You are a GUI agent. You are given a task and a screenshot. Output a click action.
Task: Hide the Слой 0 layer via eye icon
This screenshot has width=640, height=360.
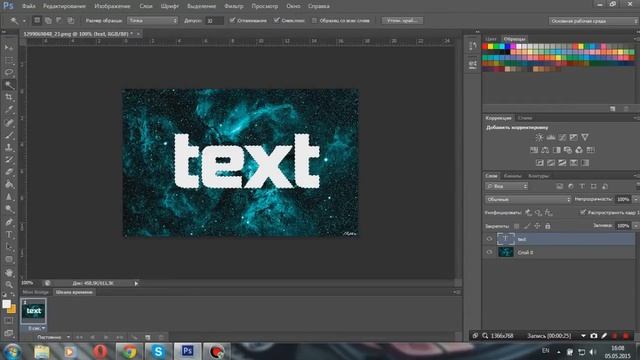(489, 252)
